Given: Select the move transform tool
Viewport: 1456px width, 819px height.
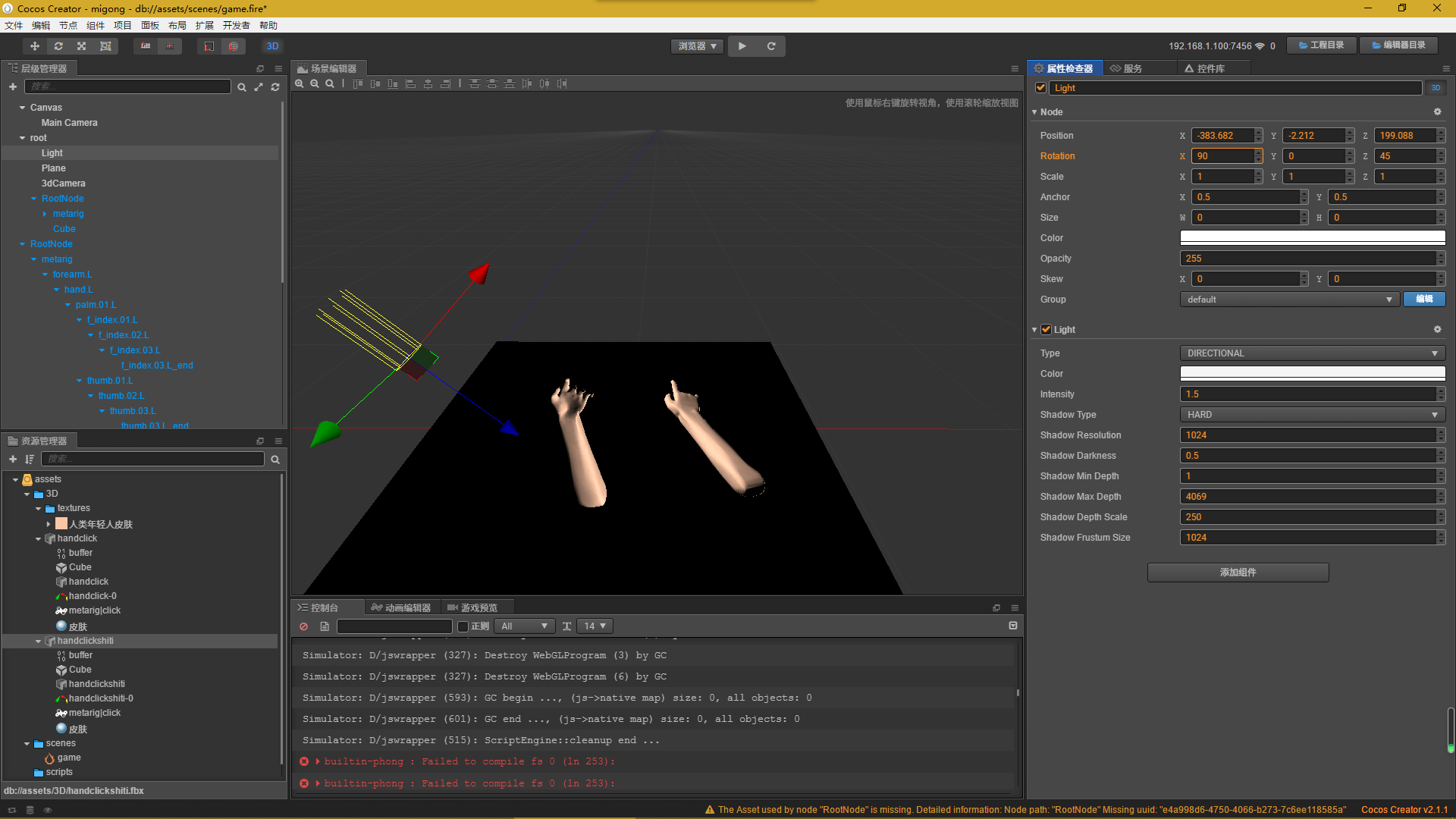Looking at the screenshot, I should coord(35,46).
